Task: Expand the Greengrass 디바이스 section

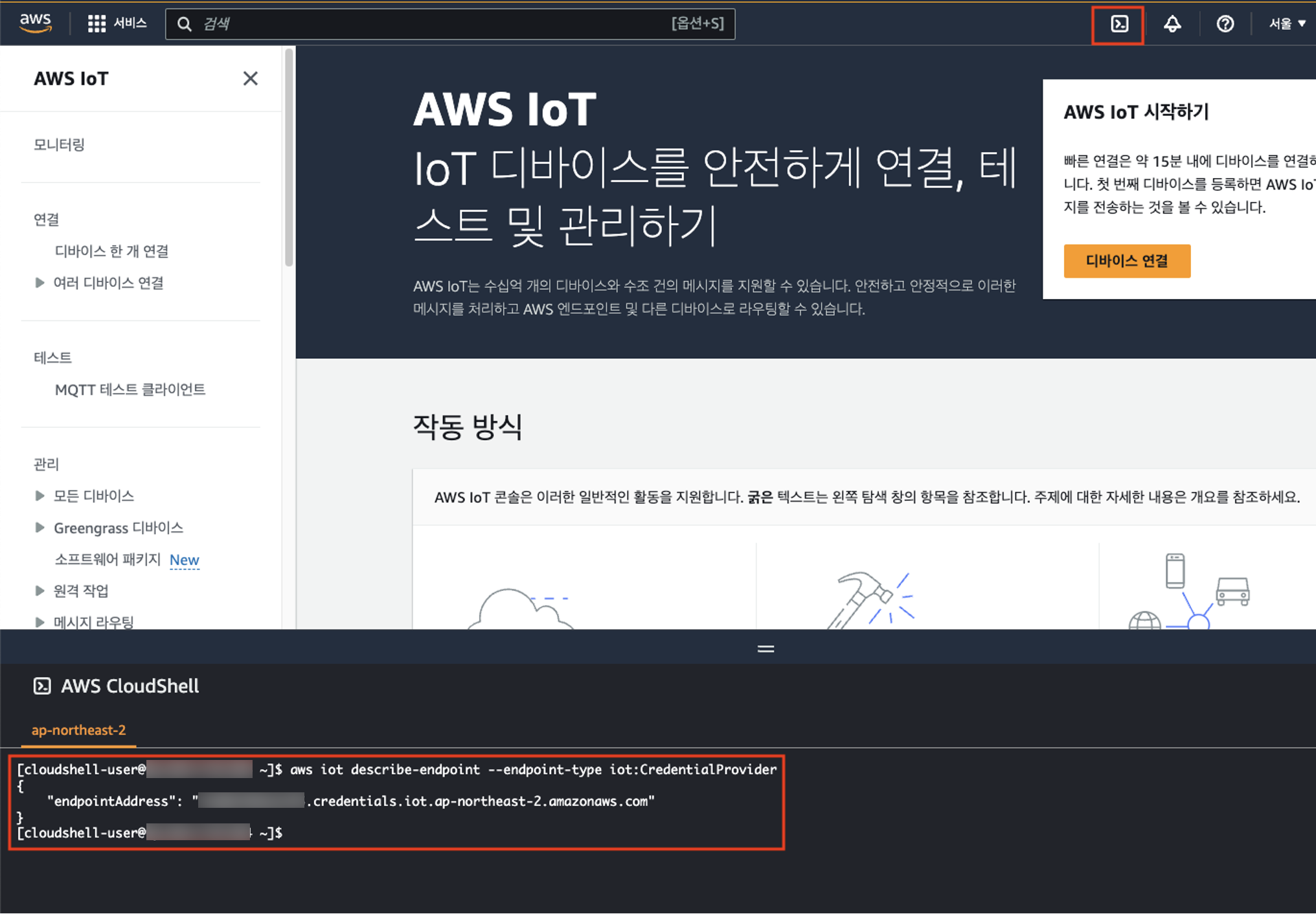Action: click(x=40, y=528)
